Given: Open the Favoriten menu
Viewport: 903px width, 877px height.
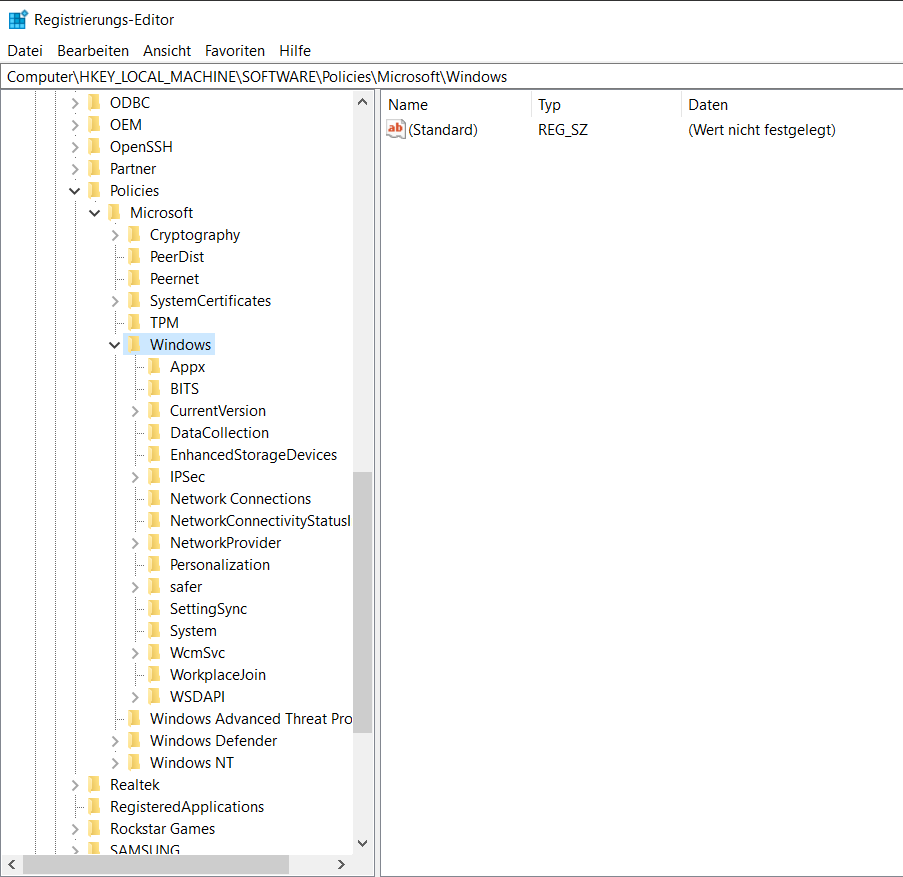Looking at the screenshot, I should click(235, 51).
